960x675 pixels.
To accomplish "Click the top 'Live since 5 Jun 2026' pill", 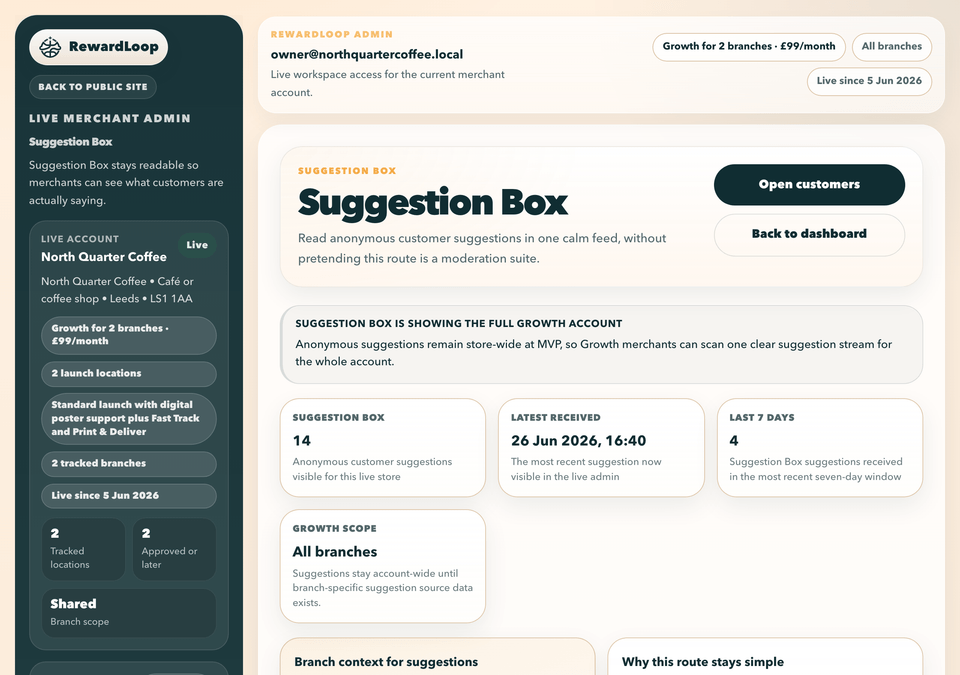I will coord(869,81).
